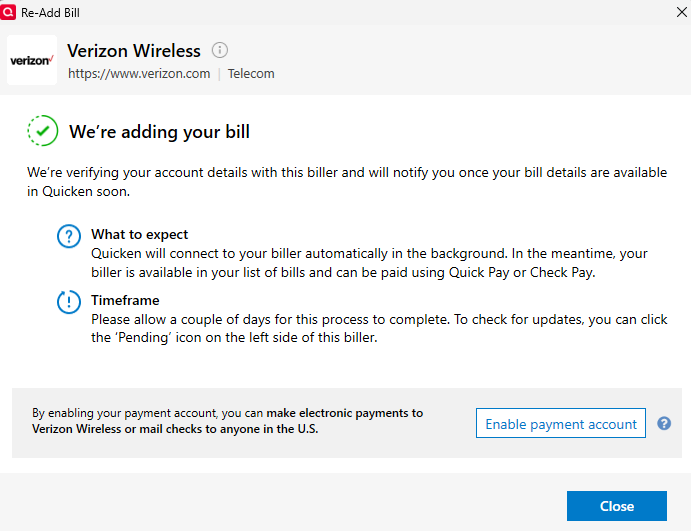Click the Quicken logo in title bar

tap(9, 12)
